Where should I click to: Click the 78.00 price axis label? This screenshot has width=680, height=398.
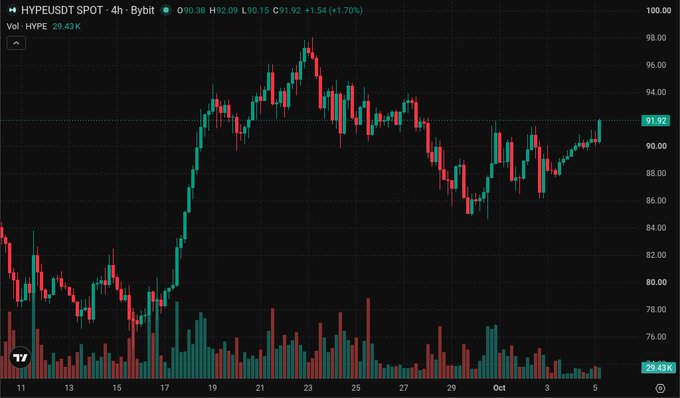[x=656, y=309]
